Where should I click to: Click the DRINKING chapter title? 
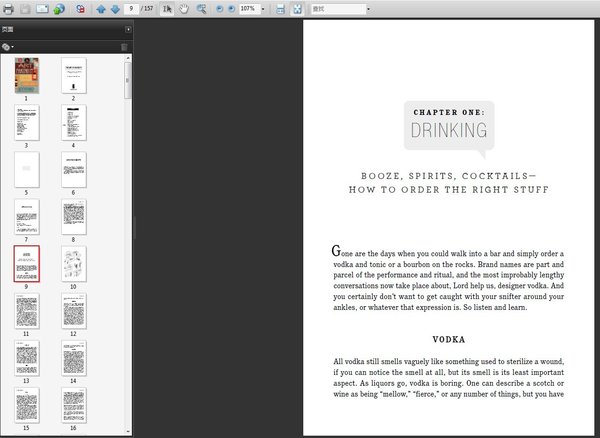click(x=449, y=130)
